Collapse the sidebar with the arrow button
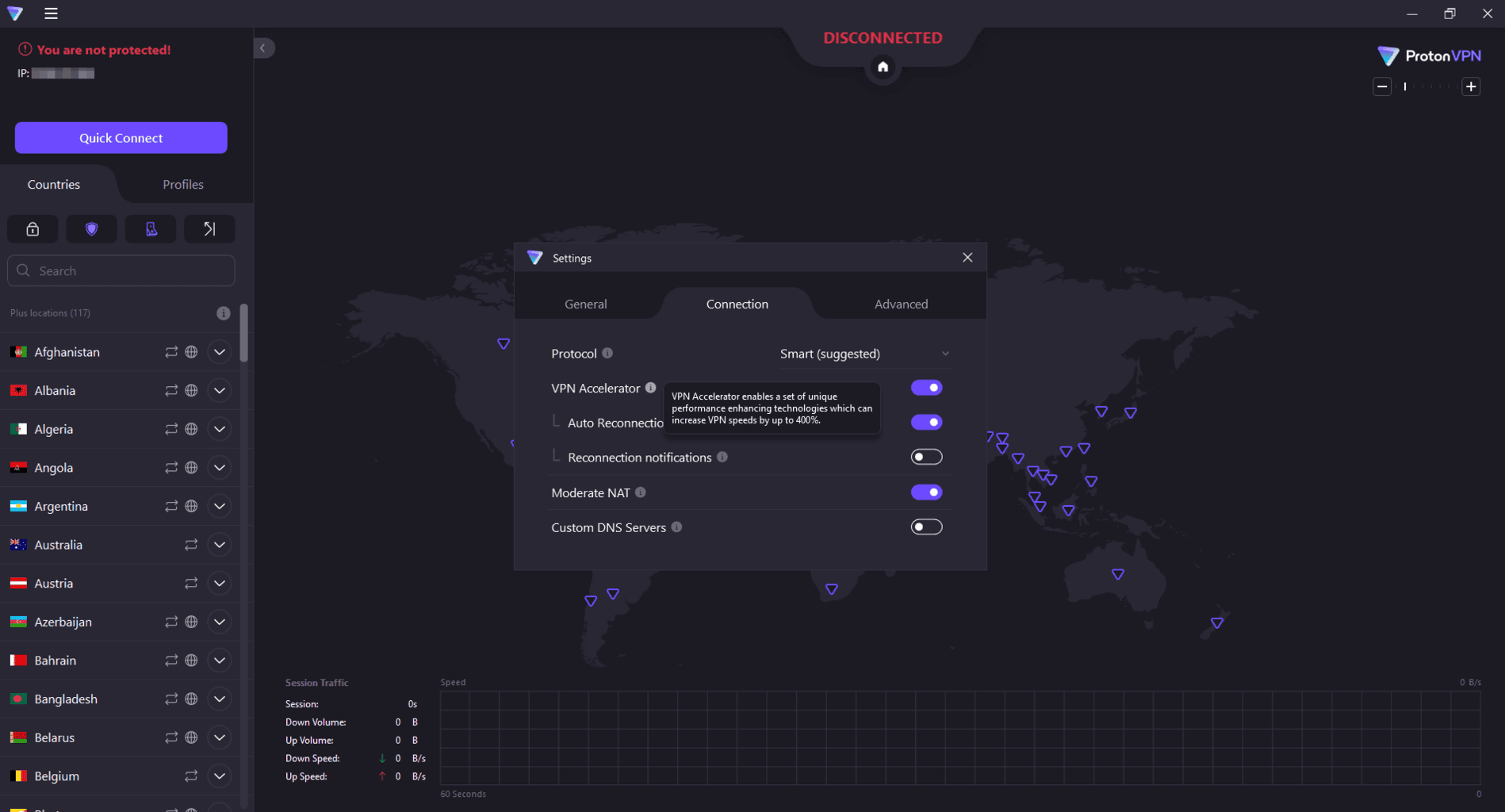Screen dimensions: 1505x812 coord(263,48)
